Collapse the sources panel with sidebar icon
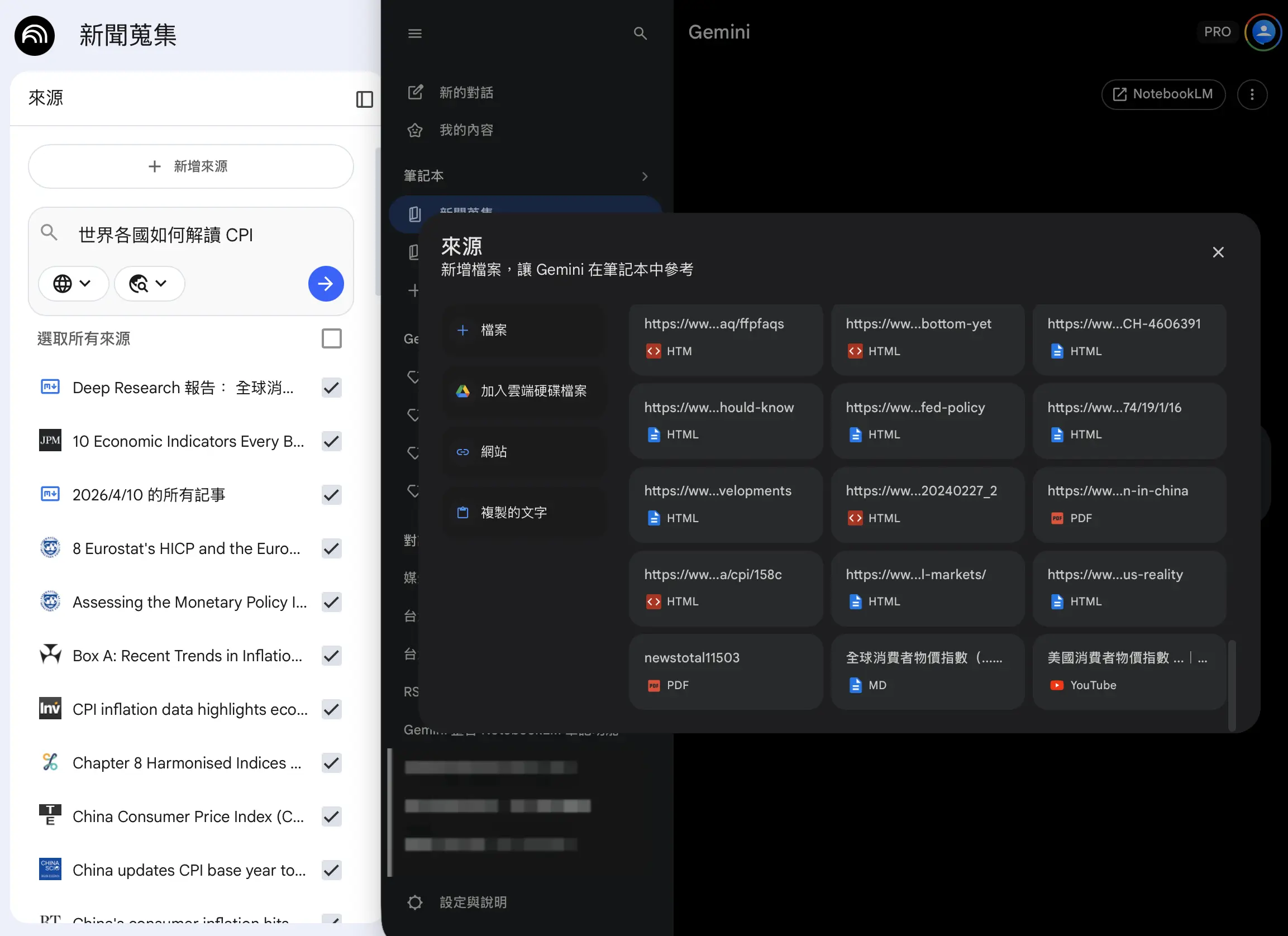 365,99
